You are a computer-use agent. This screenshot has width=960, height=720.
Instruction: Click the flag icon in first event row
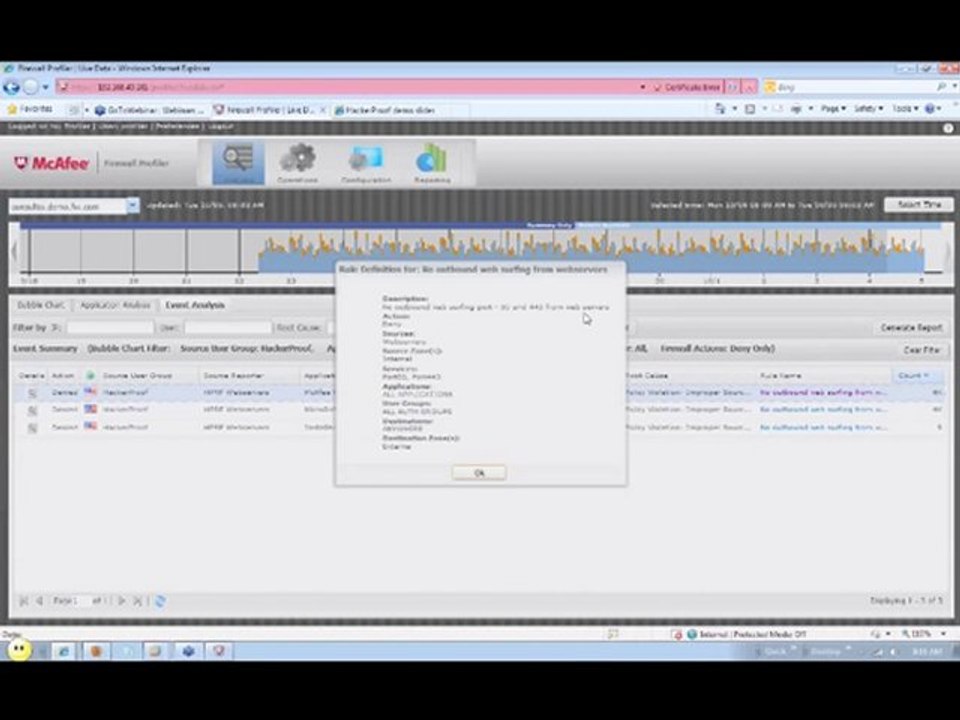[91, 391]
